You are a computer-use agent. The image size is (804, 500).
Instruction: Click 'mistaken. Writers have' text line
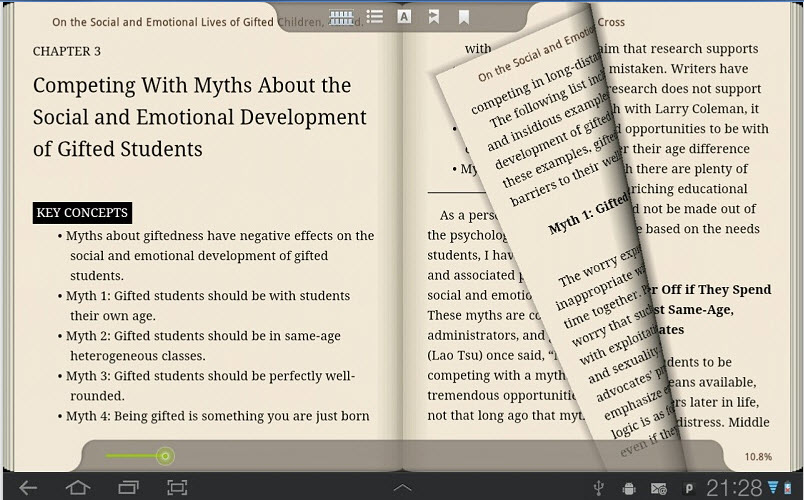[678, 69]
